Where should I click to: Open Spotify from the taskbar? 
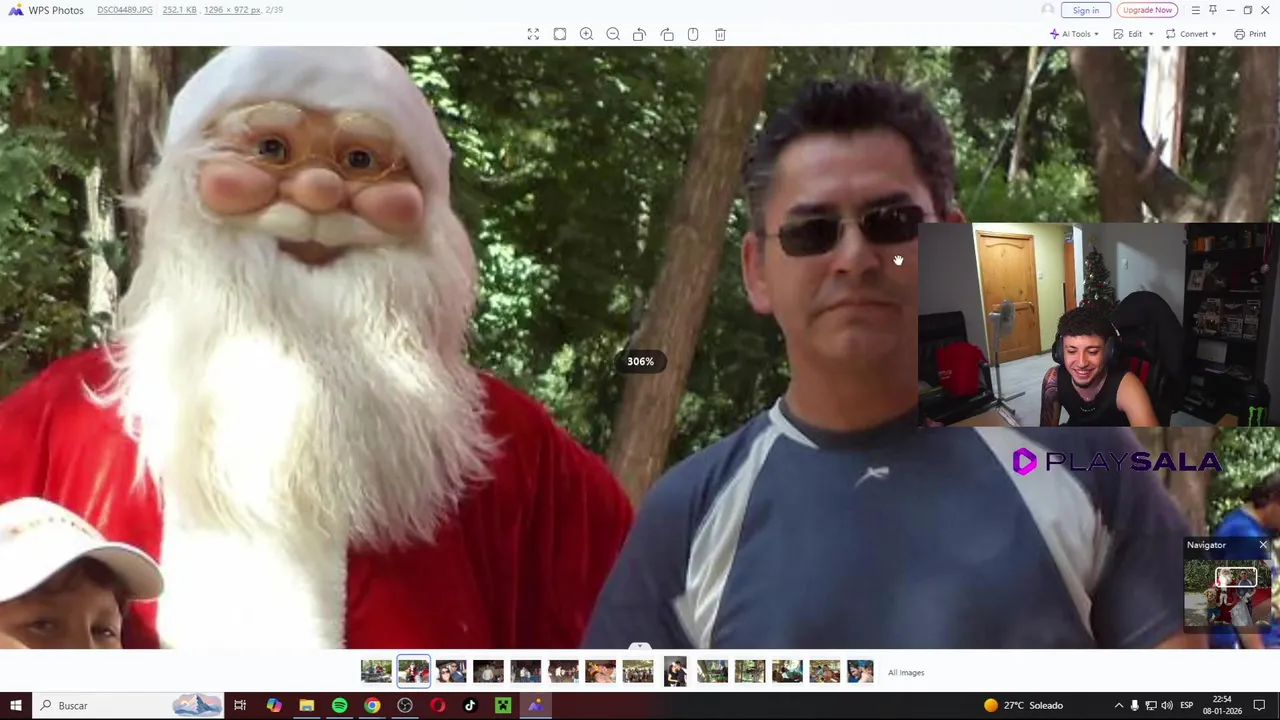pyautogui.click(x=339, y=705)
